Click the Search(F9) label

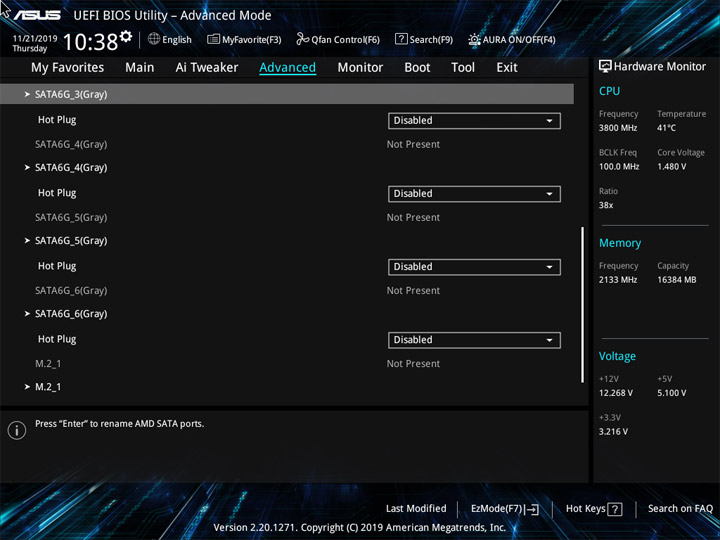tap(431, 40)
